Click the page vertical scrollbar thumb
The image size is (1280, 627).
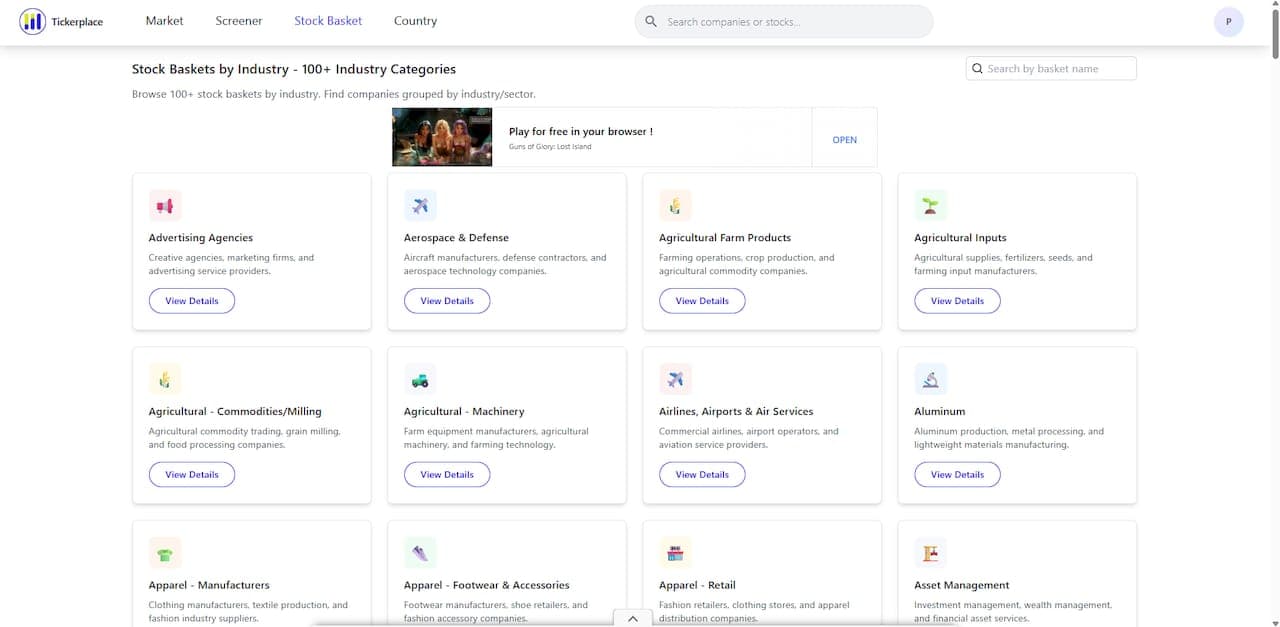(1273, 35)
